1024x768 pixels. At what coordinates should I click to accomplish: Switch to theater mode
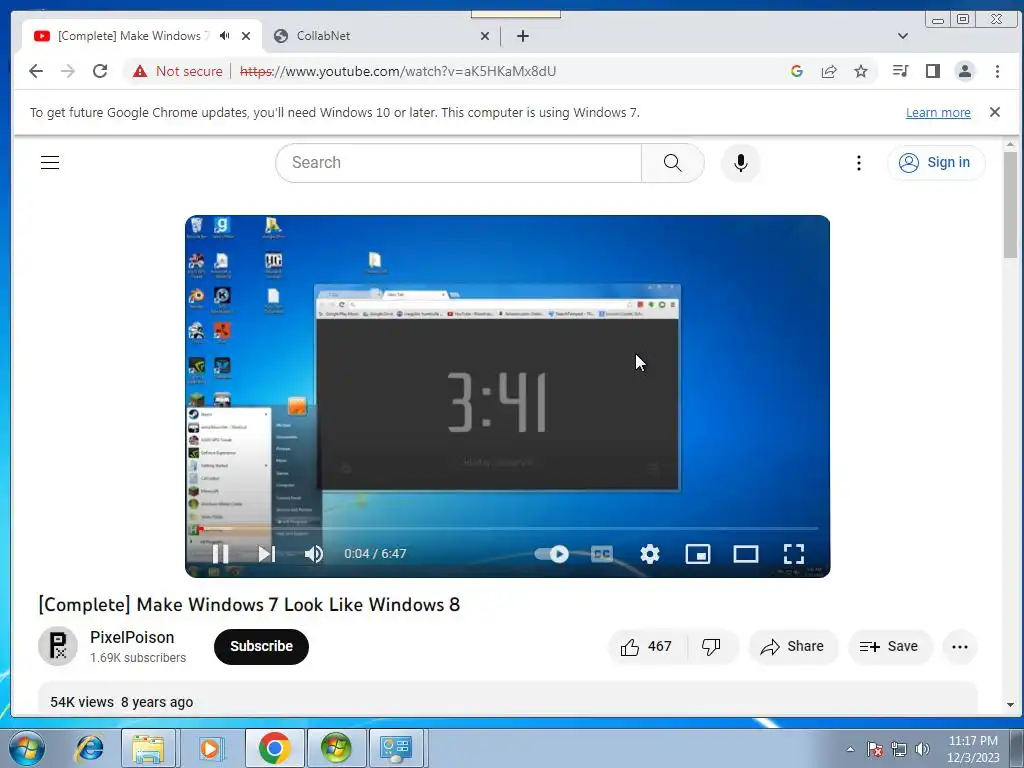[x=745, y=554]
